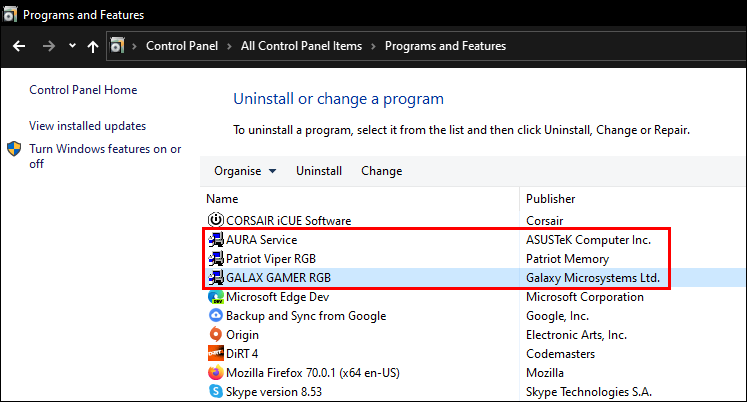Sort by Name column header

pos(222,199)
